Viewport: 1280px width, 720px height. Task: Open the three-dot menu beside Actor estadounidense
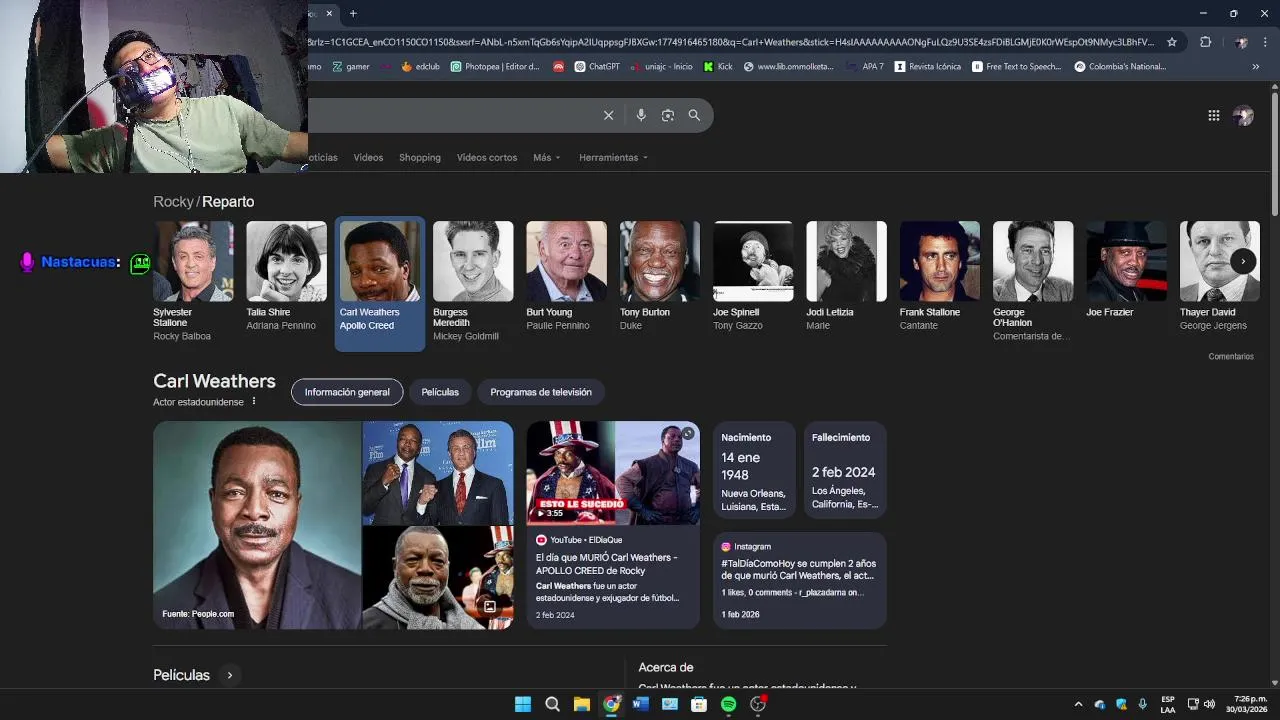[254, 401]
